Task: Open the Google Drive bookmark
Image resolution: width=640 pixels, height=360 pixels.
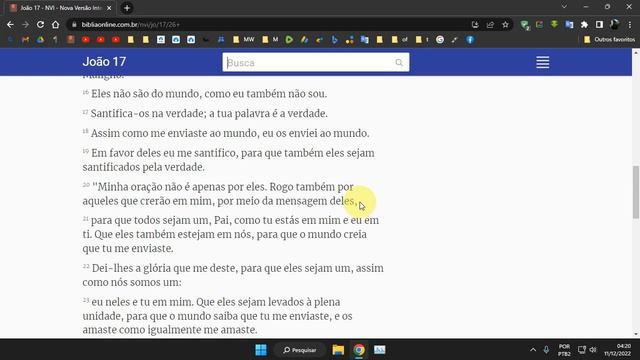Action: [40, 40]
